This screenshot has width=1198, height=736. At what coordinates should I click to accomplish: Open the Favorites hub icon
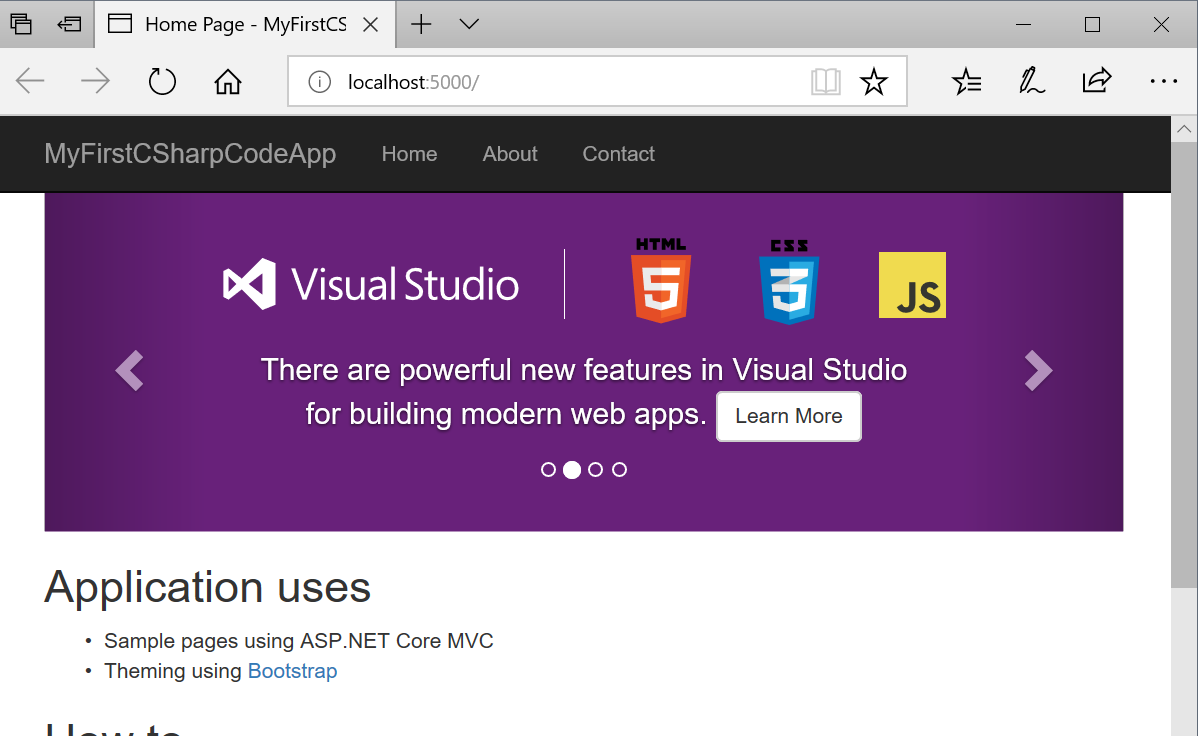(x=966, y=81)
